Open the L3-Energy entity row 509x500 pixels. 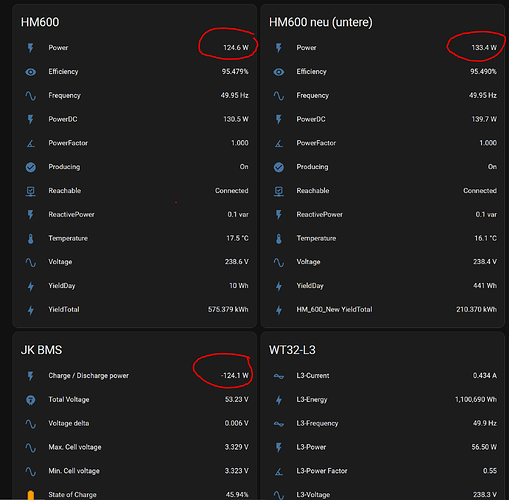[383, 400]
